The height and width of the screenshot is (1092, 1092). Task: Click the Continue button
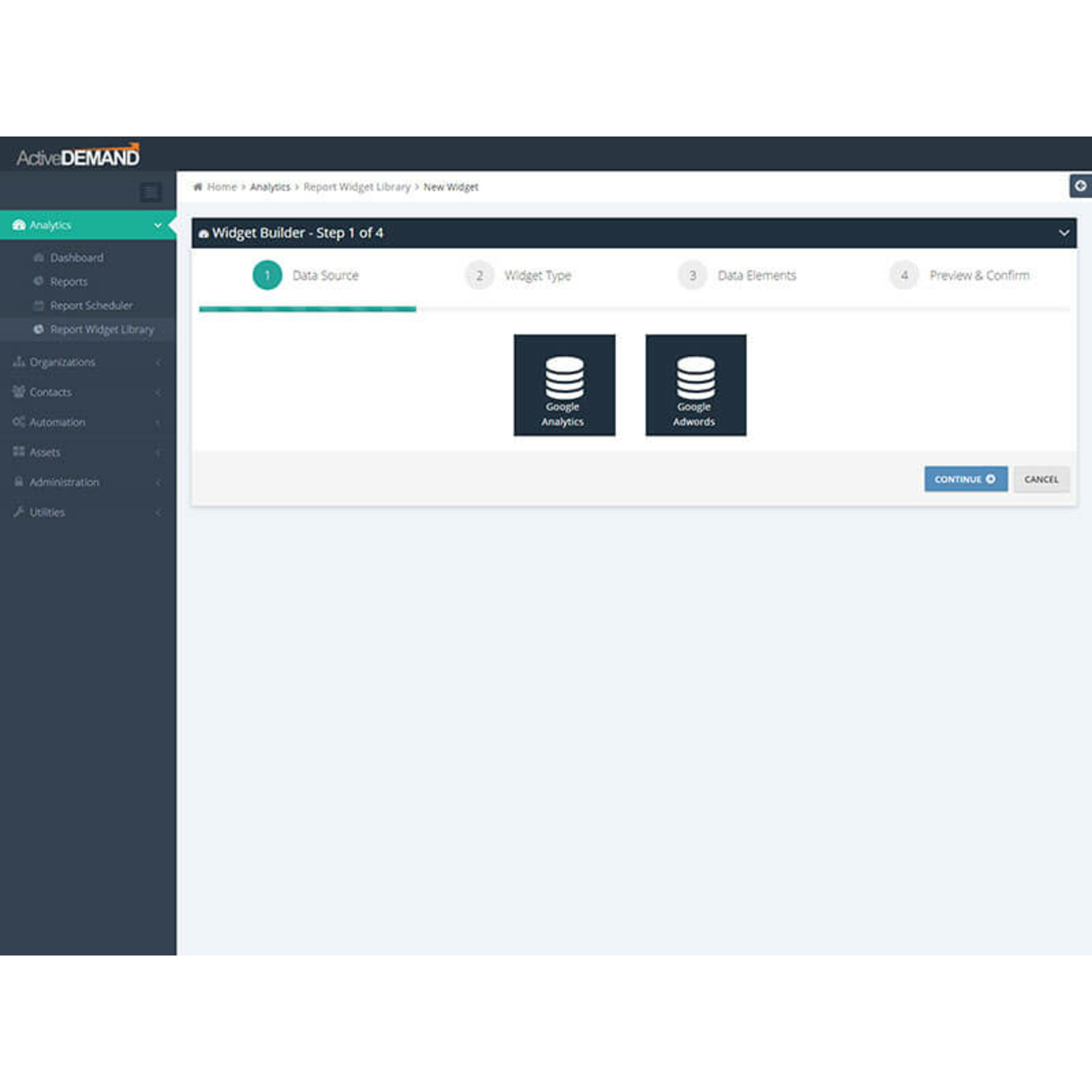click(965, 479)
